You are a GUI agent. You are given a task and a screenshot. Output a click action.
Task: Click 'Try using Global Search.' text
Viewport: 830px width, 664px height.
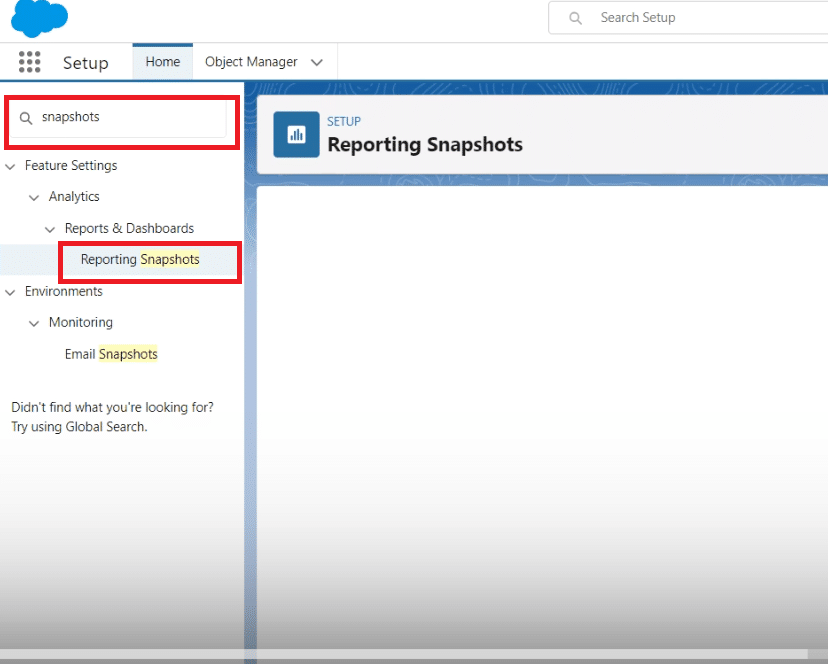pos(79,427)
